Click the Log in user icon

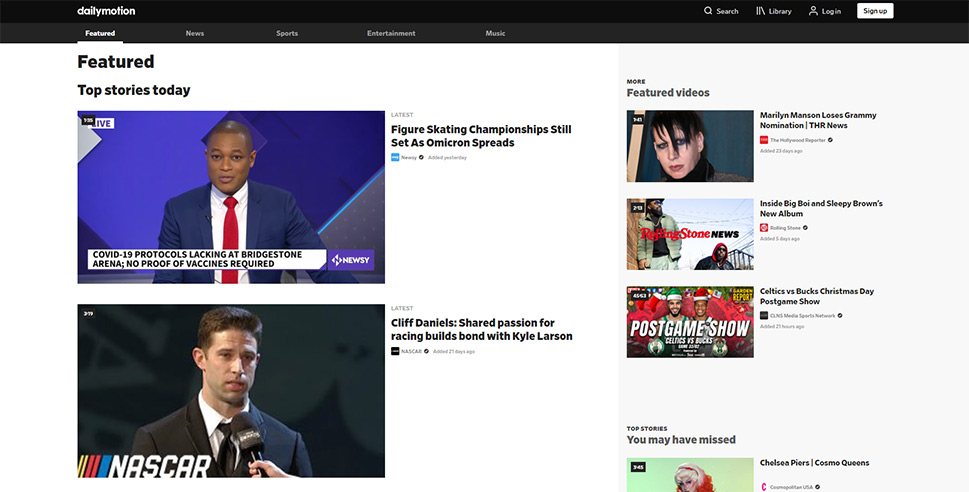pyautogui.click(x=813, y=11)
